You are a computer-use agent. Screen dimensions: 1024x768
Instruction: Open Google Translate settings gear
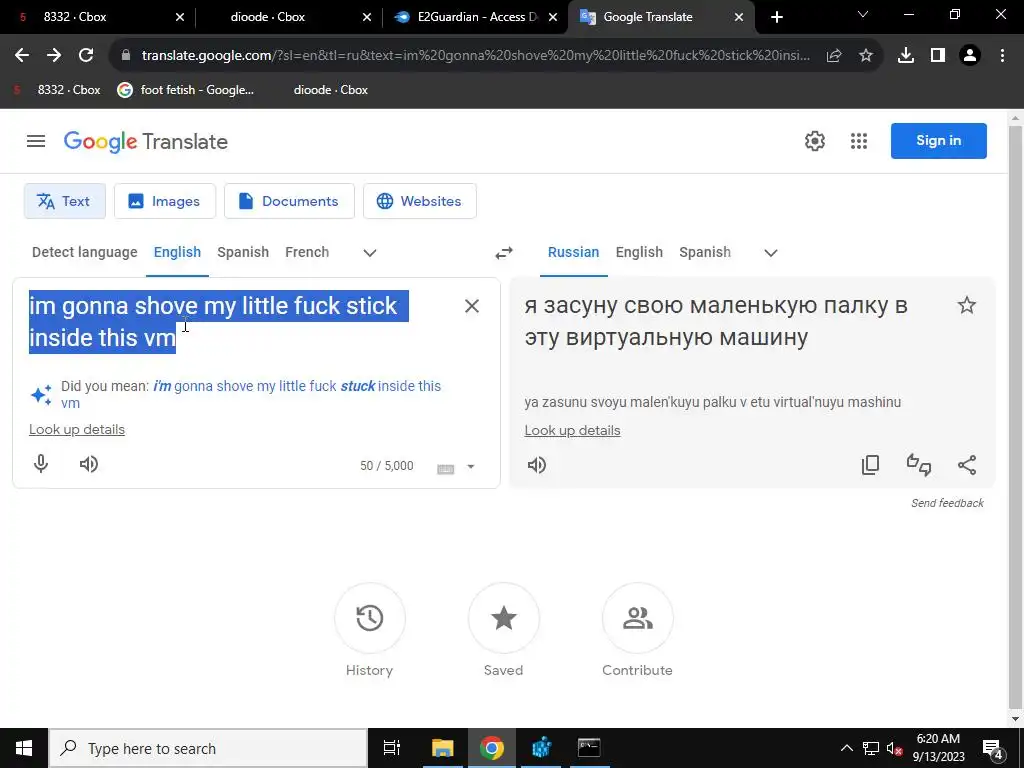(x=814, y=141)
